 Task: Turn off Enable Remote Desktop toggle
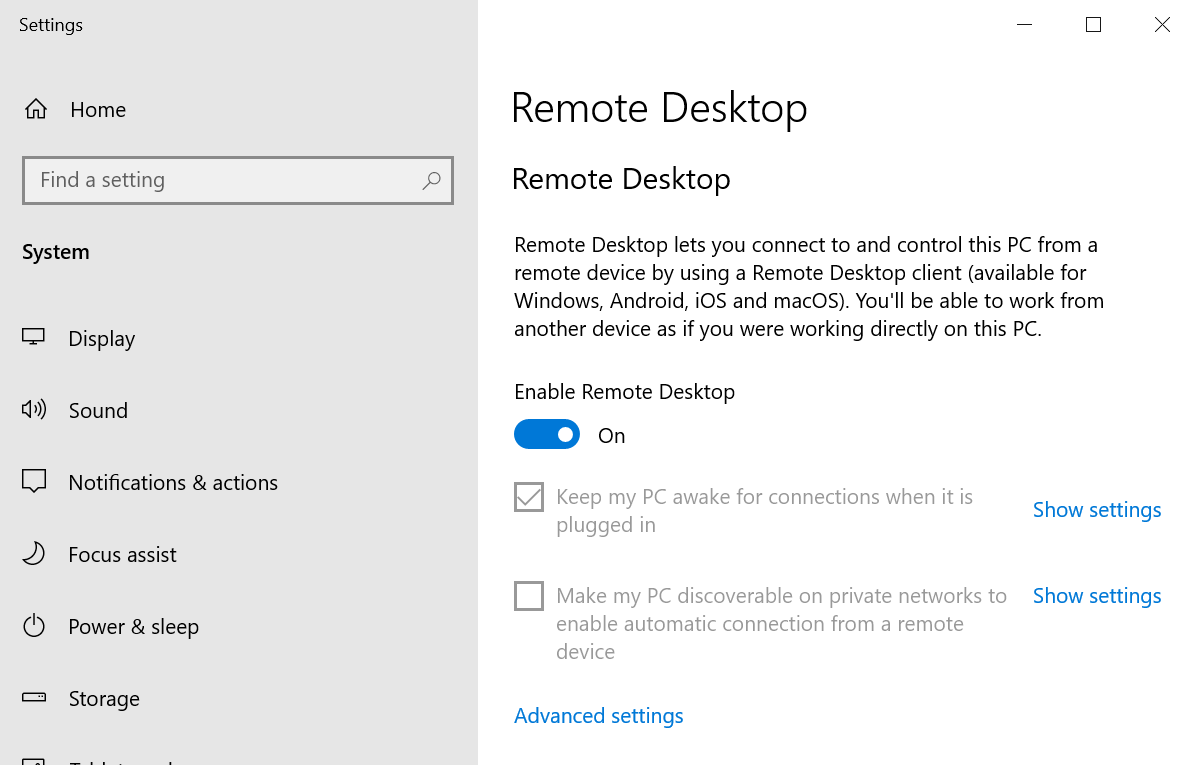(547, 435)
